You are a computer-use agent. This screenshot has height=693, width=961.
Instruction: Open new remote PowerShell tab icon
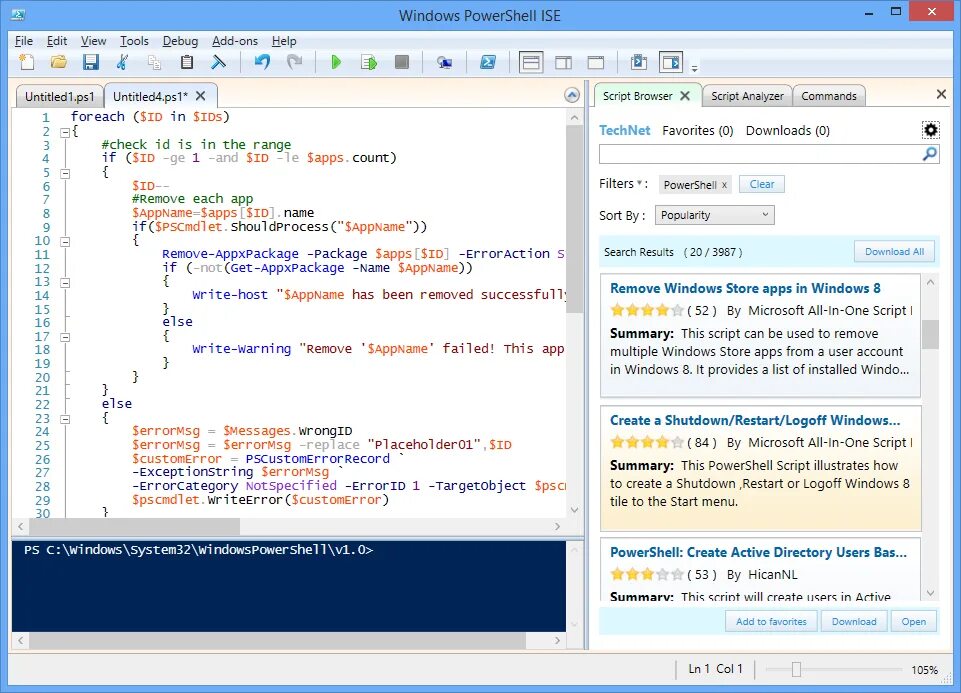[444, 62]
